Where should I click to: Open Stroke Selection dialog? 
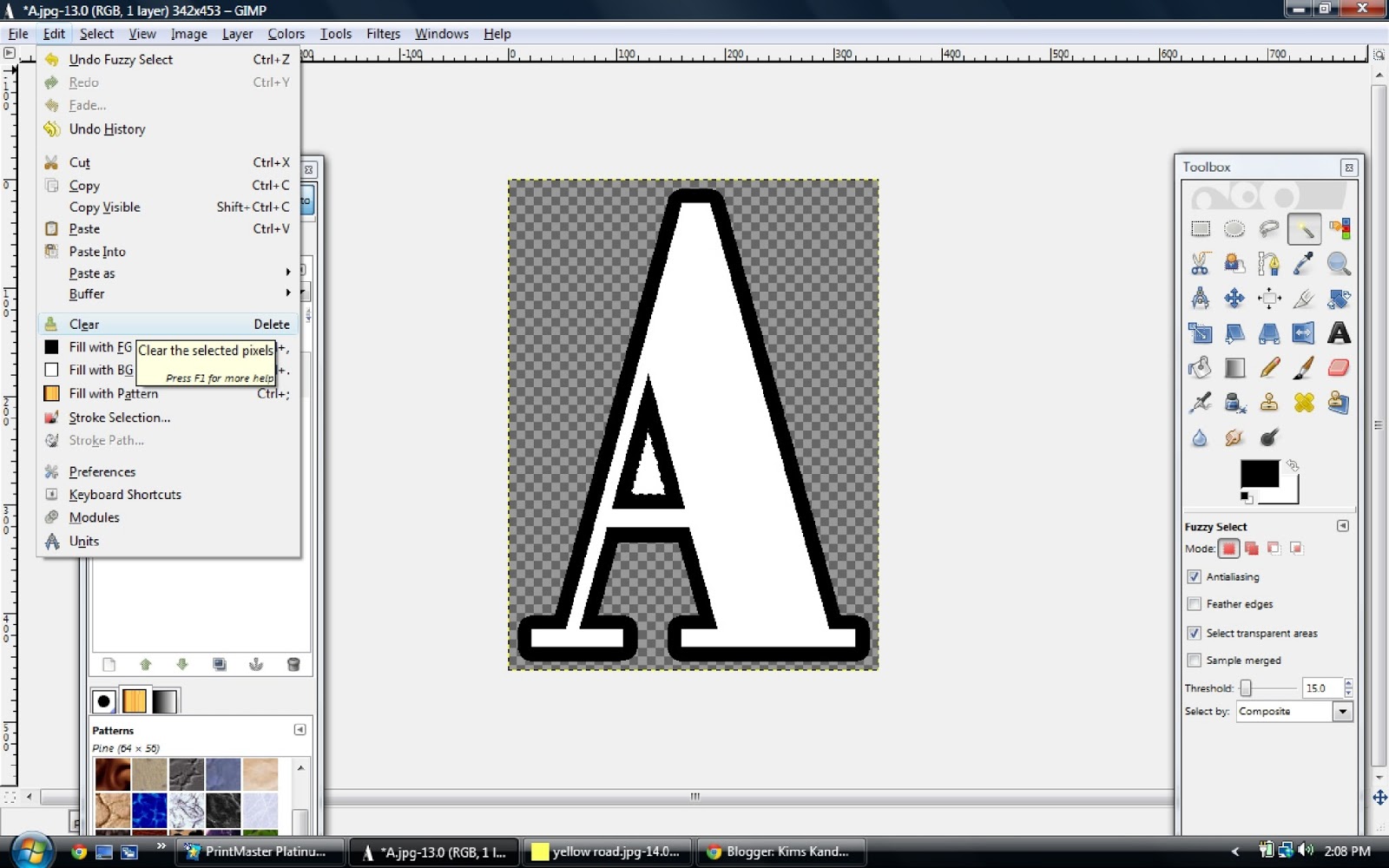pyautogui.click(x=168, y=418)
